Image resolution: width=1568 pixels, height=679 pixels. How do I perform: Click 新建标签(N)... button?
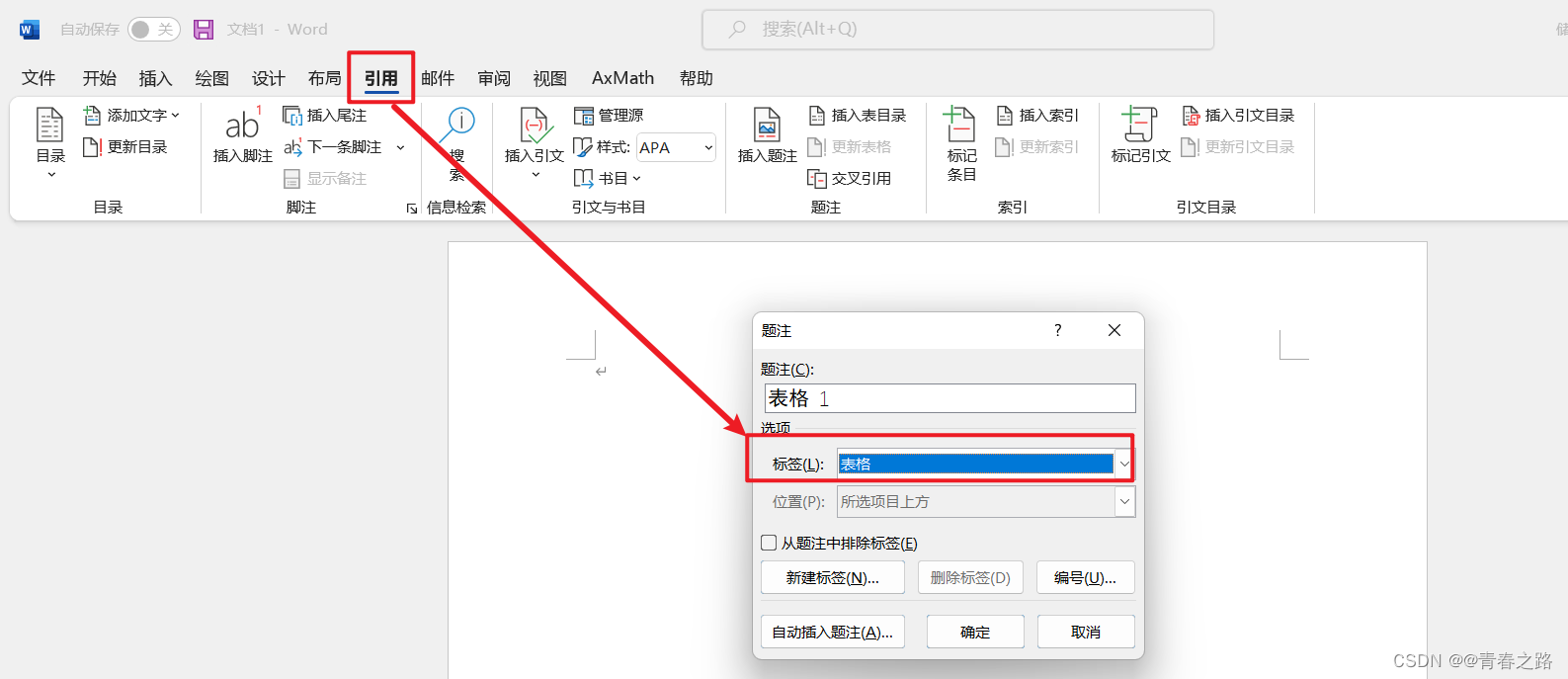tap(833, 578)
